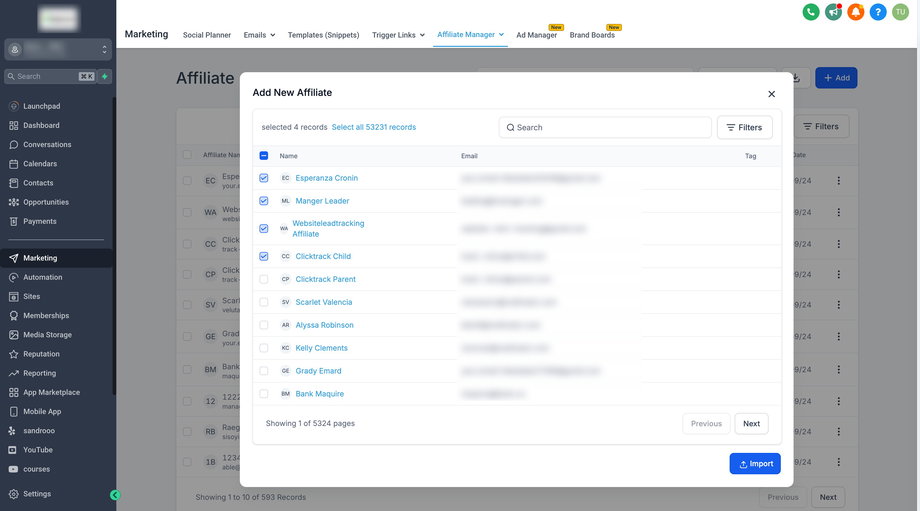The image size is (920, 511).
Task: Click the Payments sidebar icon
Action: tap(13, 221)
